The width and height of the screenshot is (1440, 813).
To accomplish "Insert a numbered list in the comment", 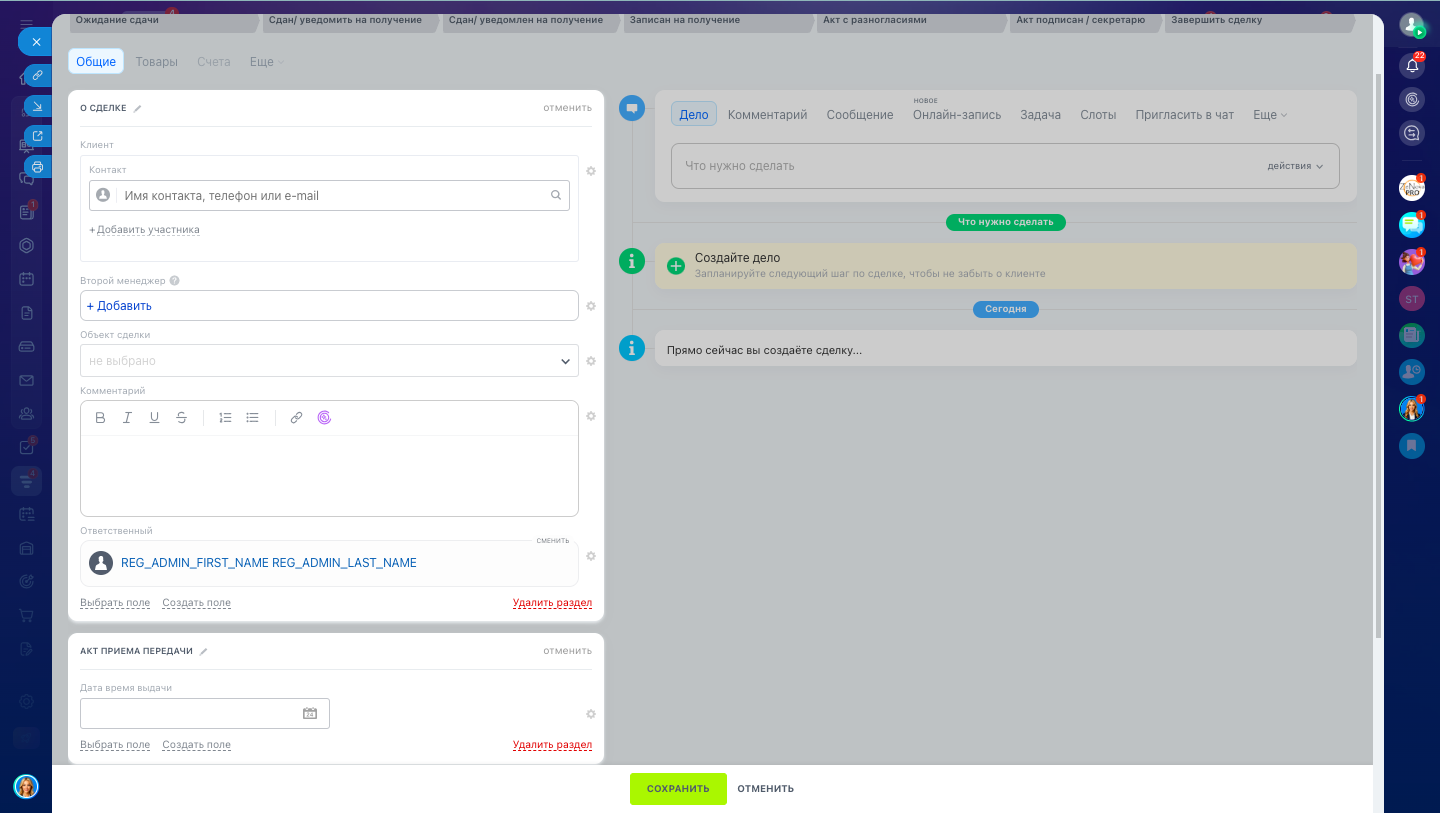I will [x=225, y=418].
